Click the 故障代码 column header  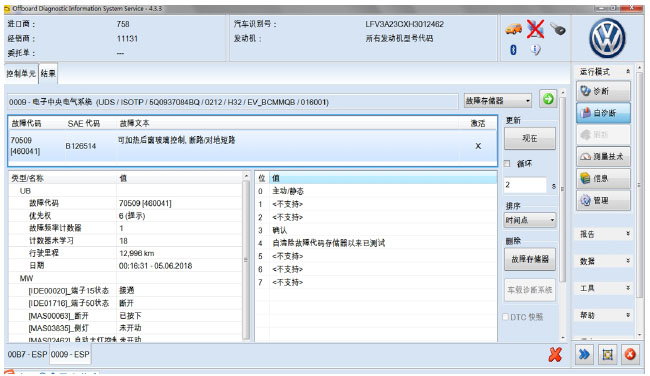[x=26, y=123]
